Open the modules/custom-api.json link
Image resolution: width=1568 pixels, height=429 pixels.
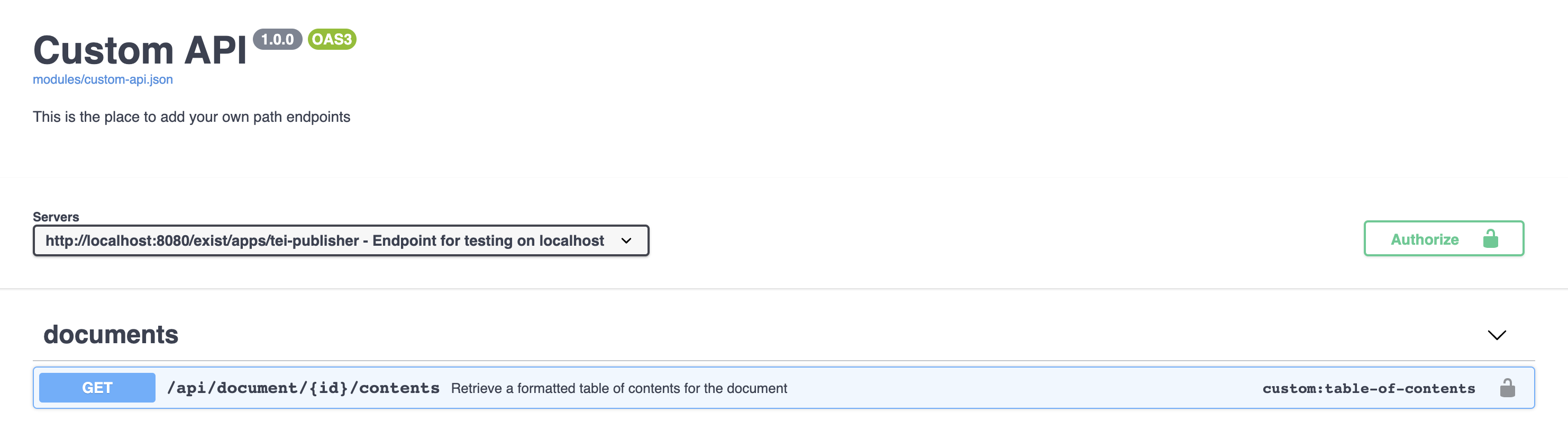[x=102, y=79]
